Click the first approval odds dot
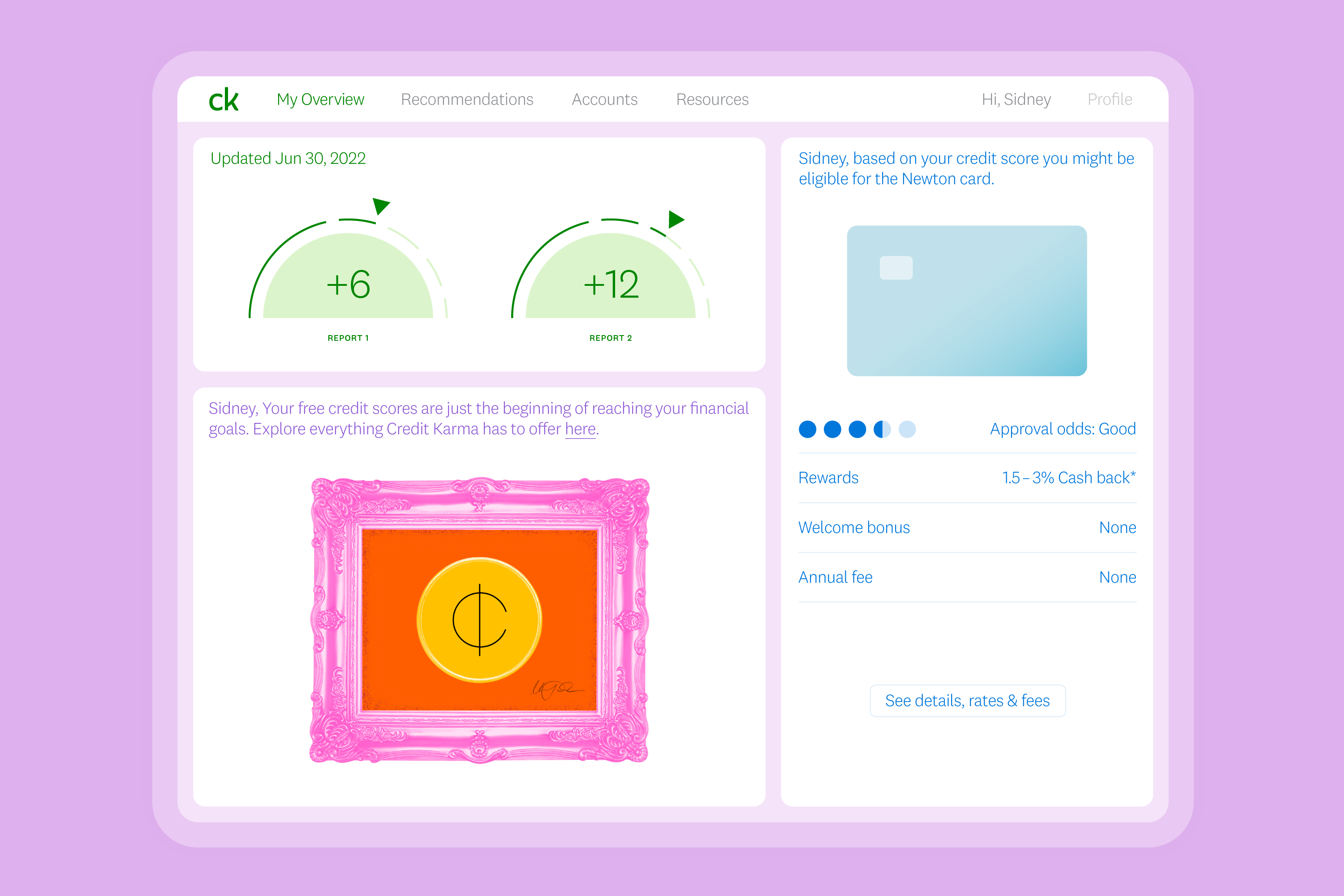Screen dimensions: 1344x896 [x=807, y=429]
